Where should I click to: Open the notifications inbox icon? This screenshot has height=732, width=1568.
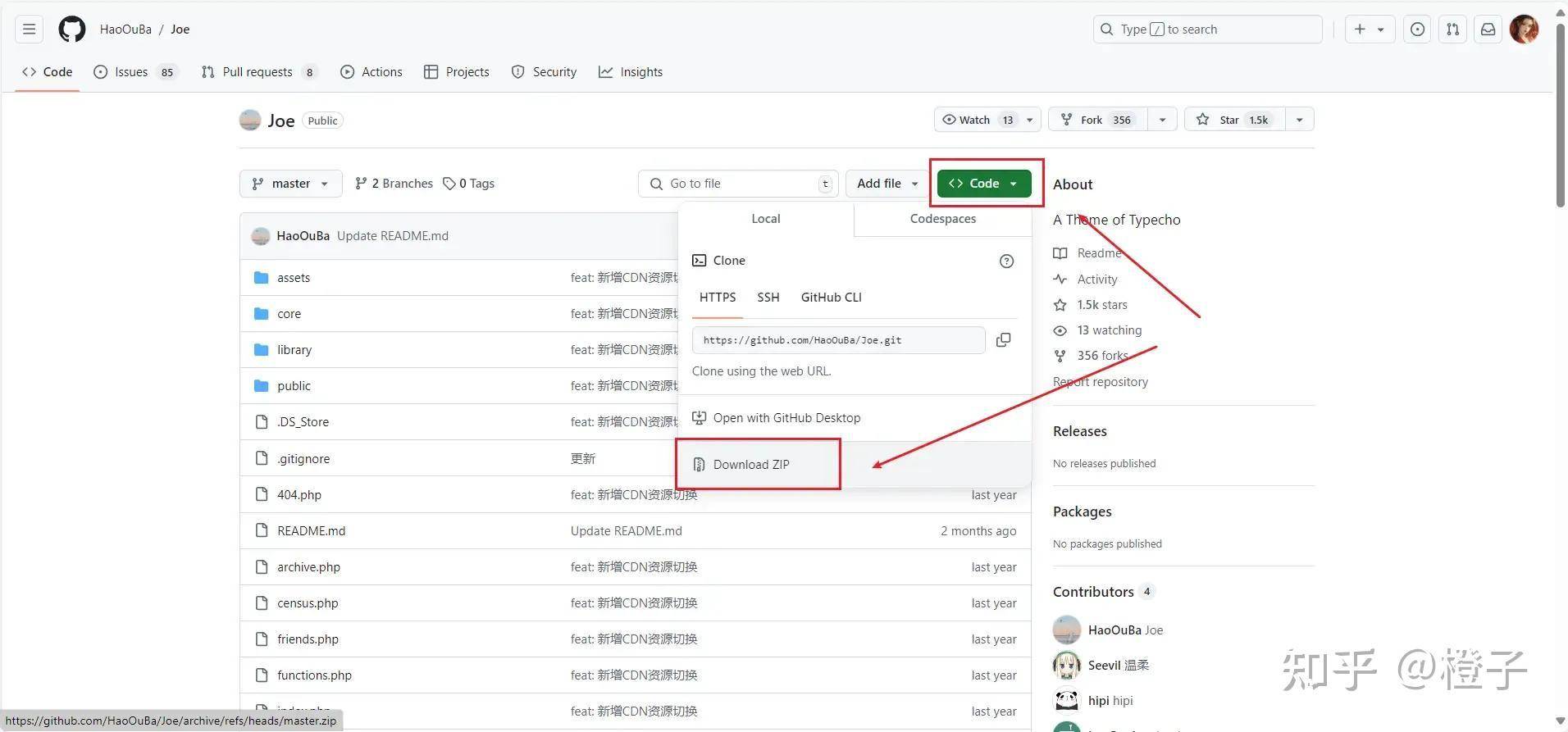coord(1488,30)
